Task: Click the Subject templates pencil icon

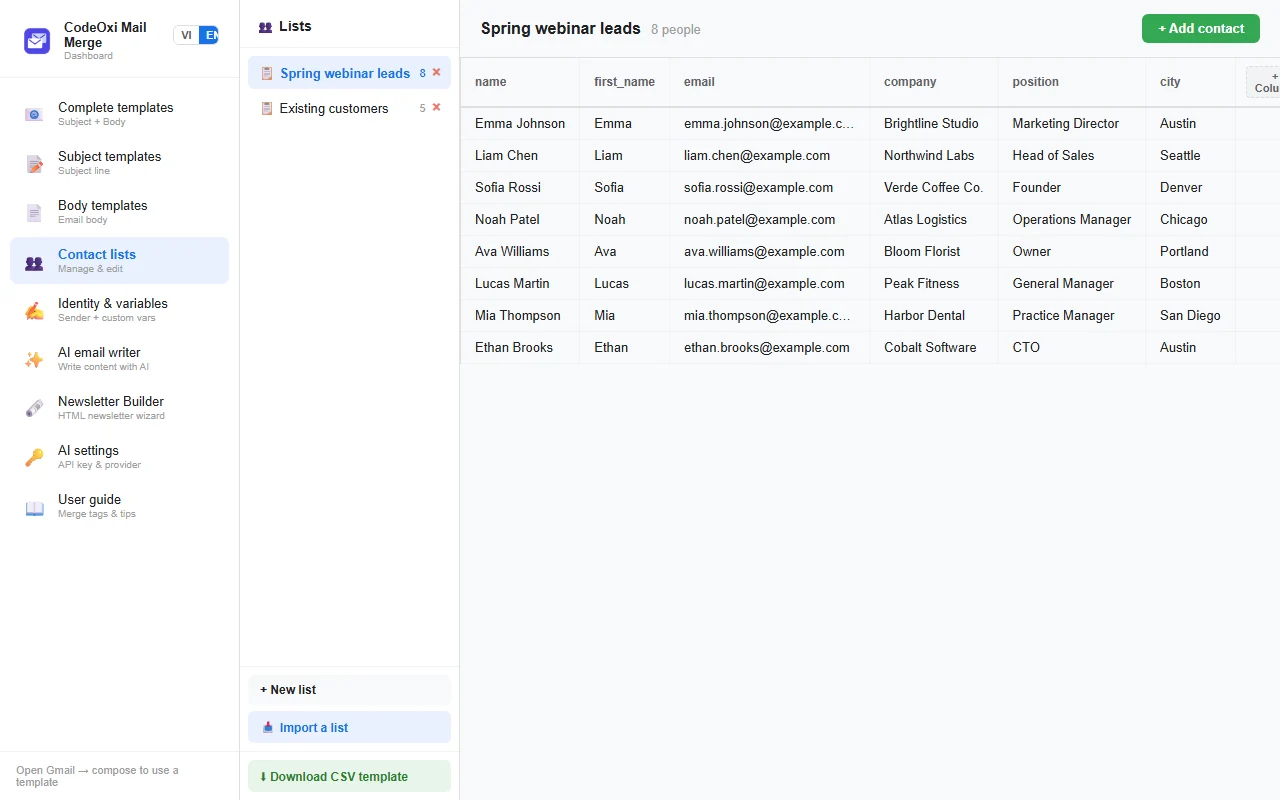Action: pos(34,164)
